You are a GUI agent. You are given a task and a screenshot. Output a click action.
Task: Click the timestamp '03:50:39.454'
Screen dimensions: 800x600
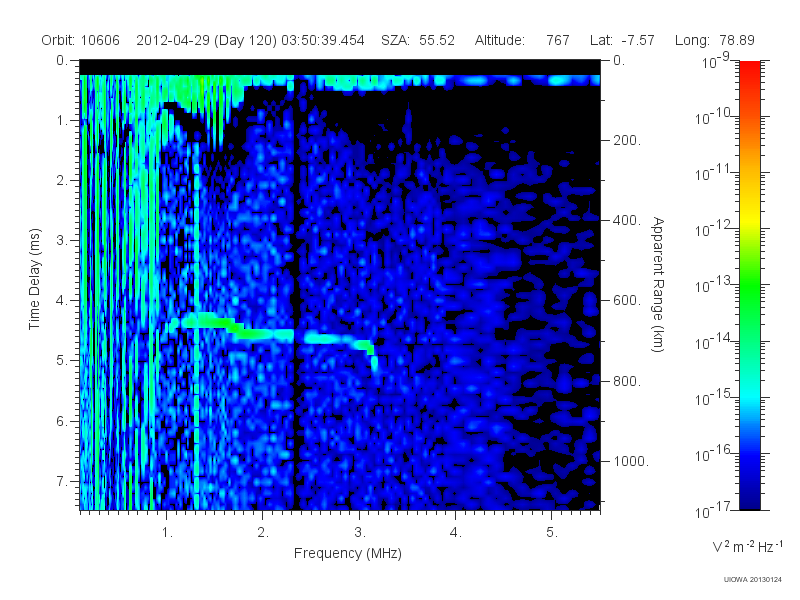(322, 40)
